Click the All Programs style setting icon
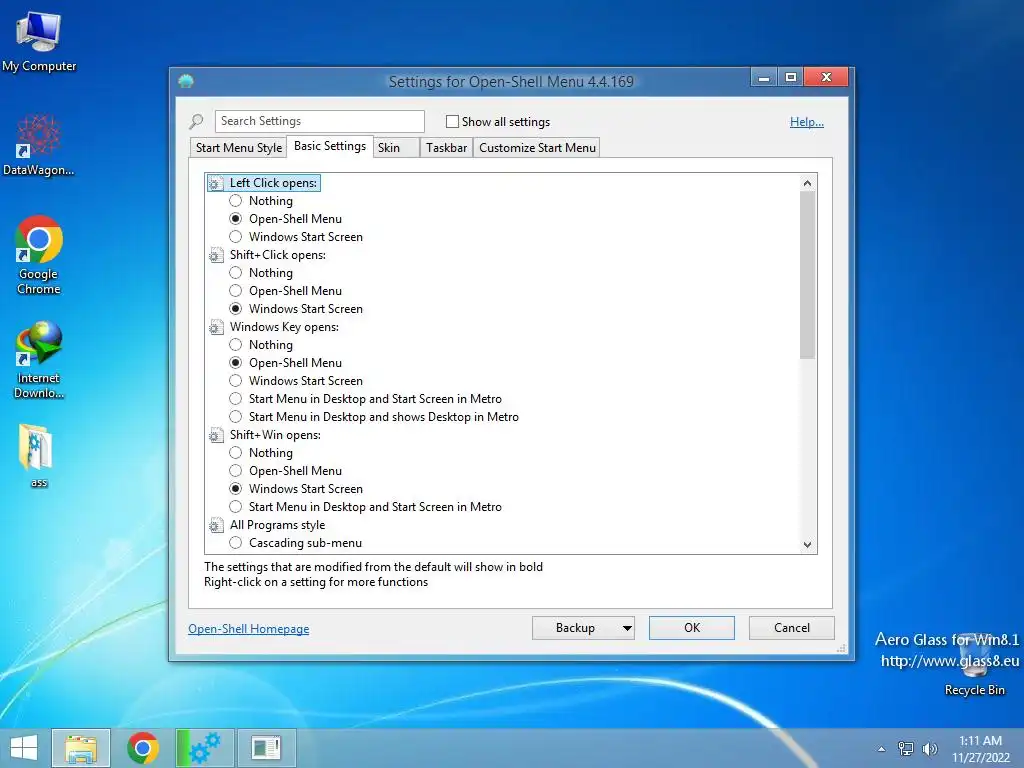 pyautogui.click(x=216, y=525)
